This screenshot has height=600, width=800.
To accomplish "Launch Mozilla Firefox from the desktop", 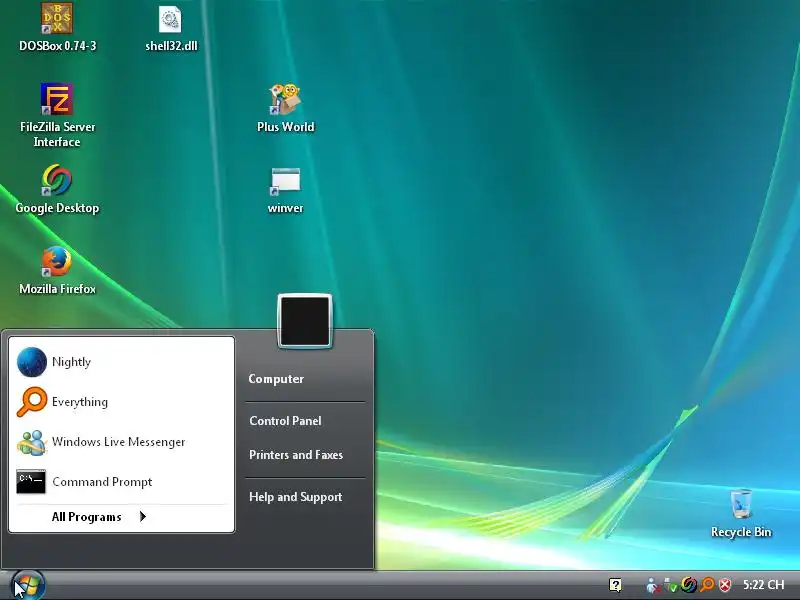I will point(57,270).
